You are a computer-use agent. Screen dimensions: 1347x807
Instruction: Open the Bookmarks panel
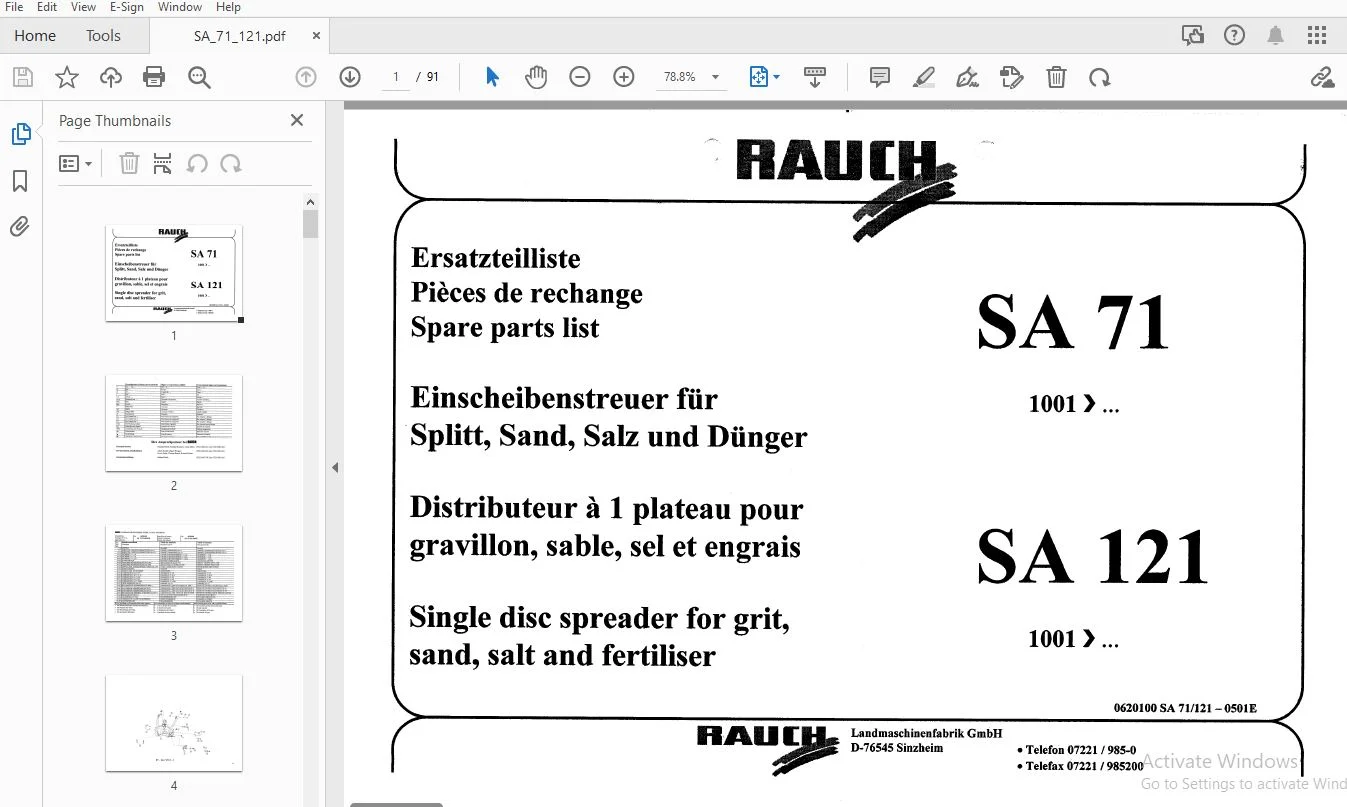20,181
